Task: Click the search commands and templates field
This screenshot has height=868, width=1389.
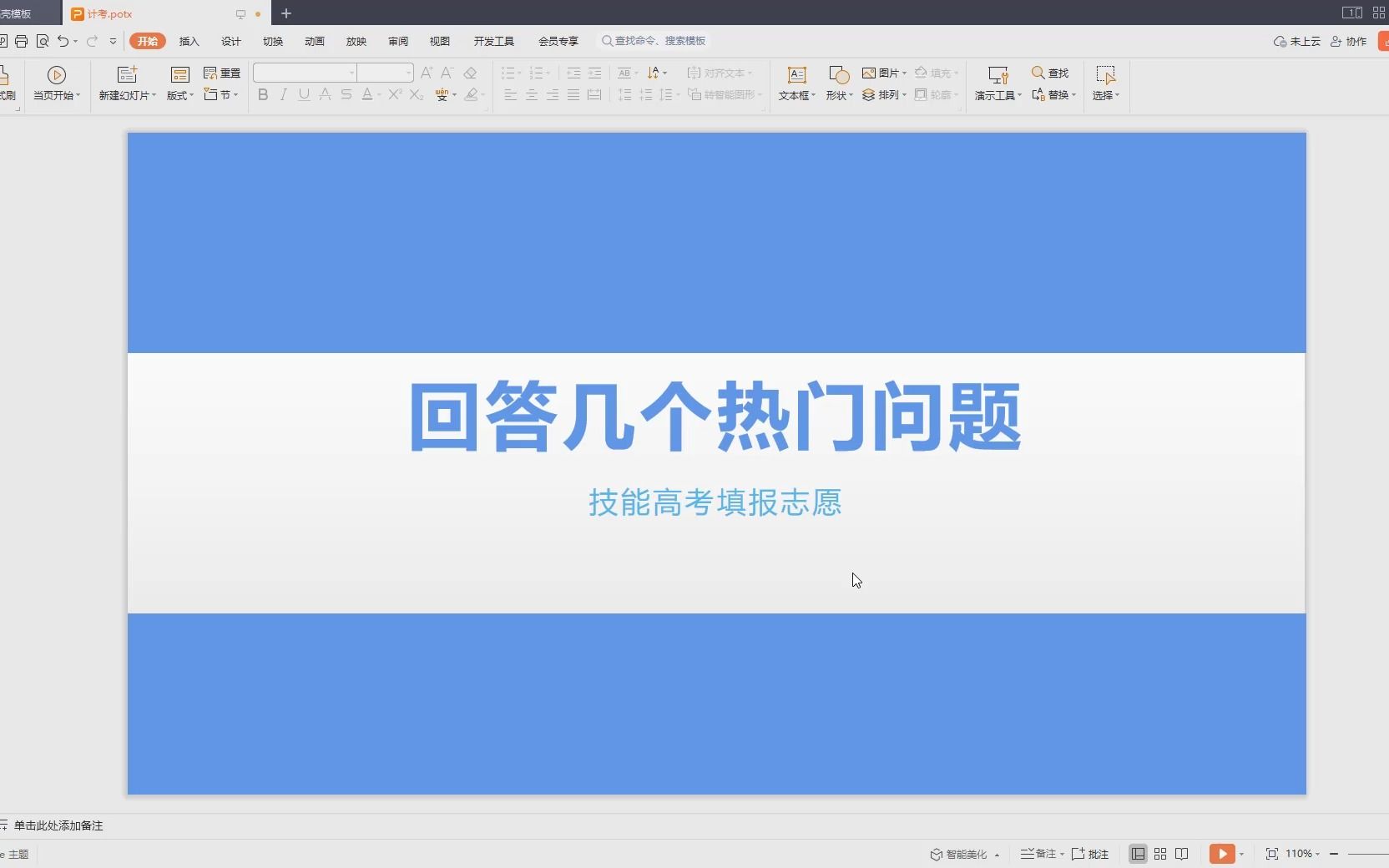Action: pos(655,40)
